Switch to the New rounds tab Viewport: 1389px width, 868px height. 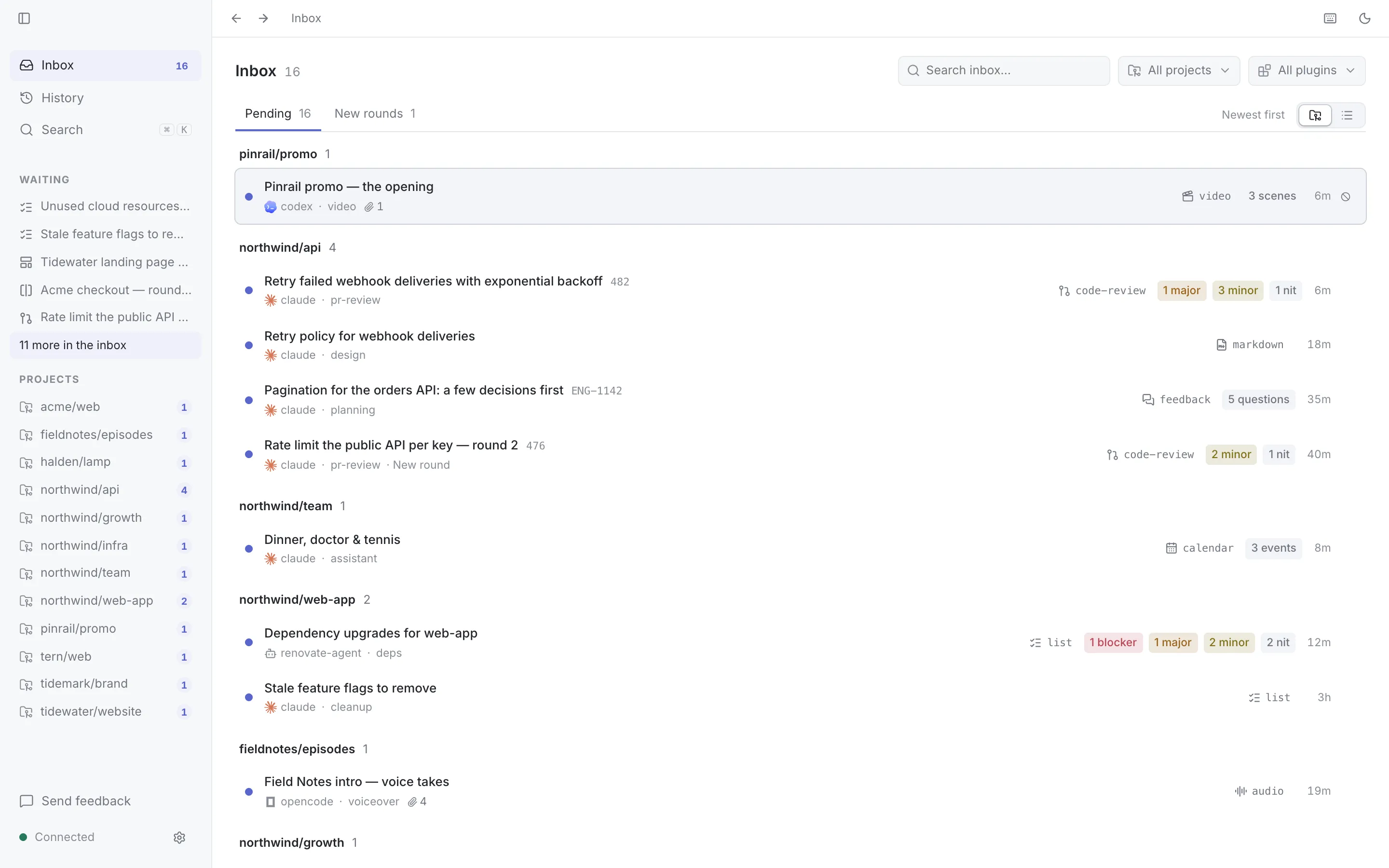375,114
